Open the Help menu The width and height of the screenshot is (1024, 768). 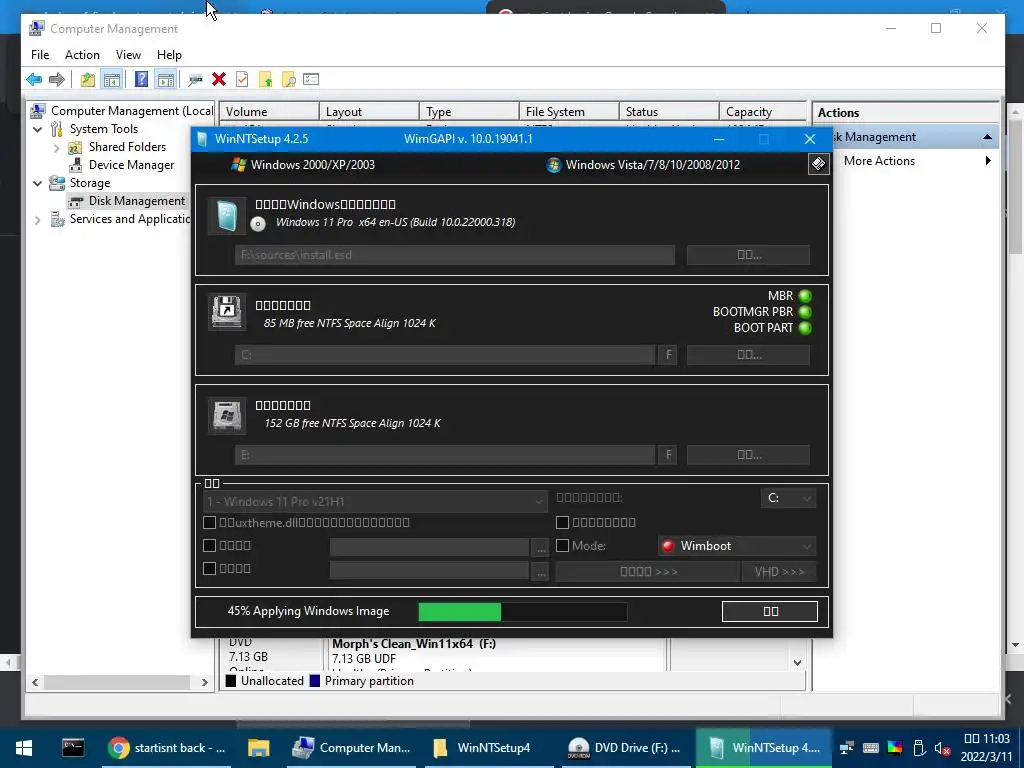coord(169,55)
